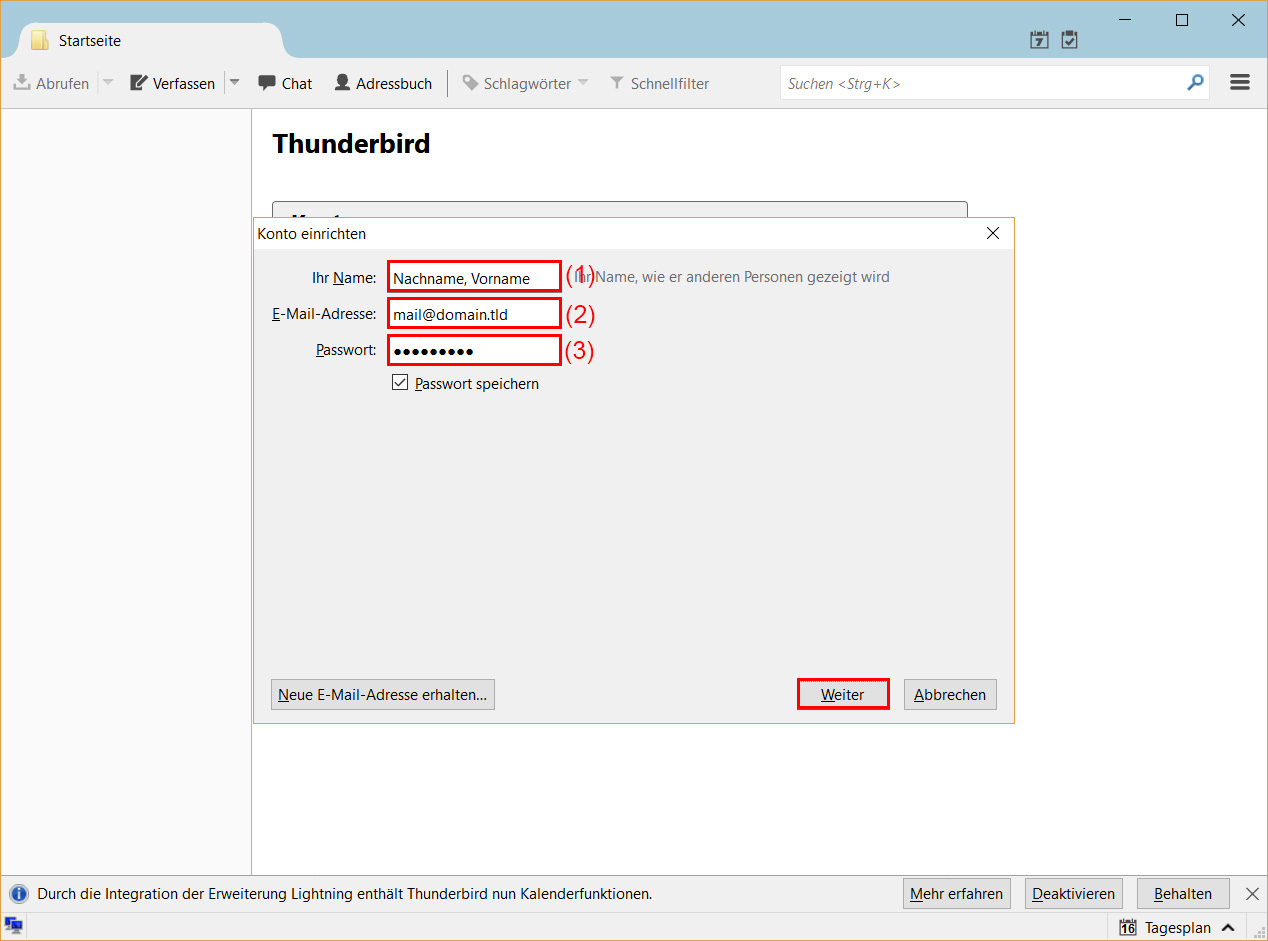
Task: Expand the Schlagwörter dropdown
Action: point(583,83)
